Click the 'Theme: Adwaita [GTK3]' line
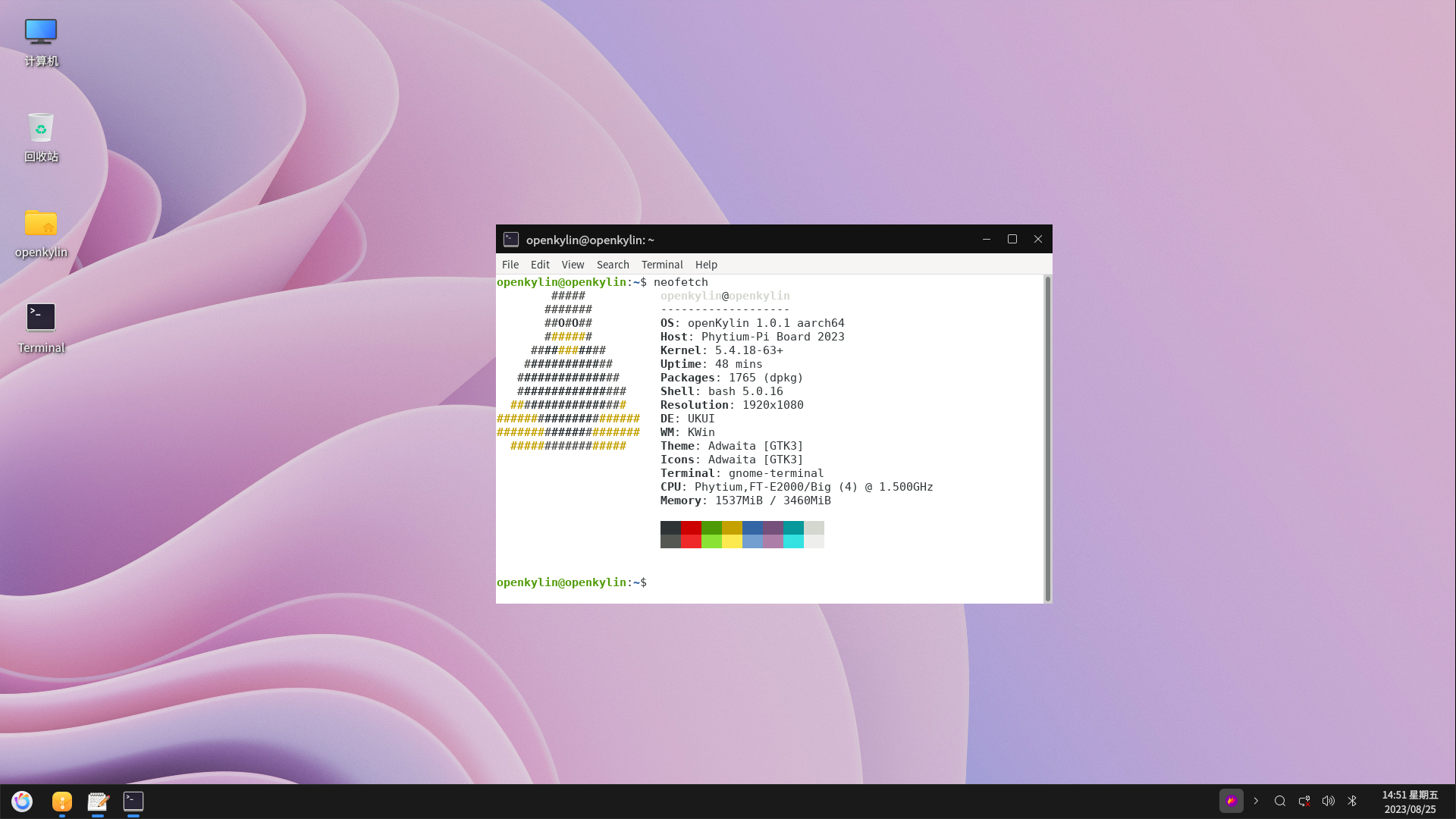Screen dimensions: 1456x819 [x=732, y=446]
